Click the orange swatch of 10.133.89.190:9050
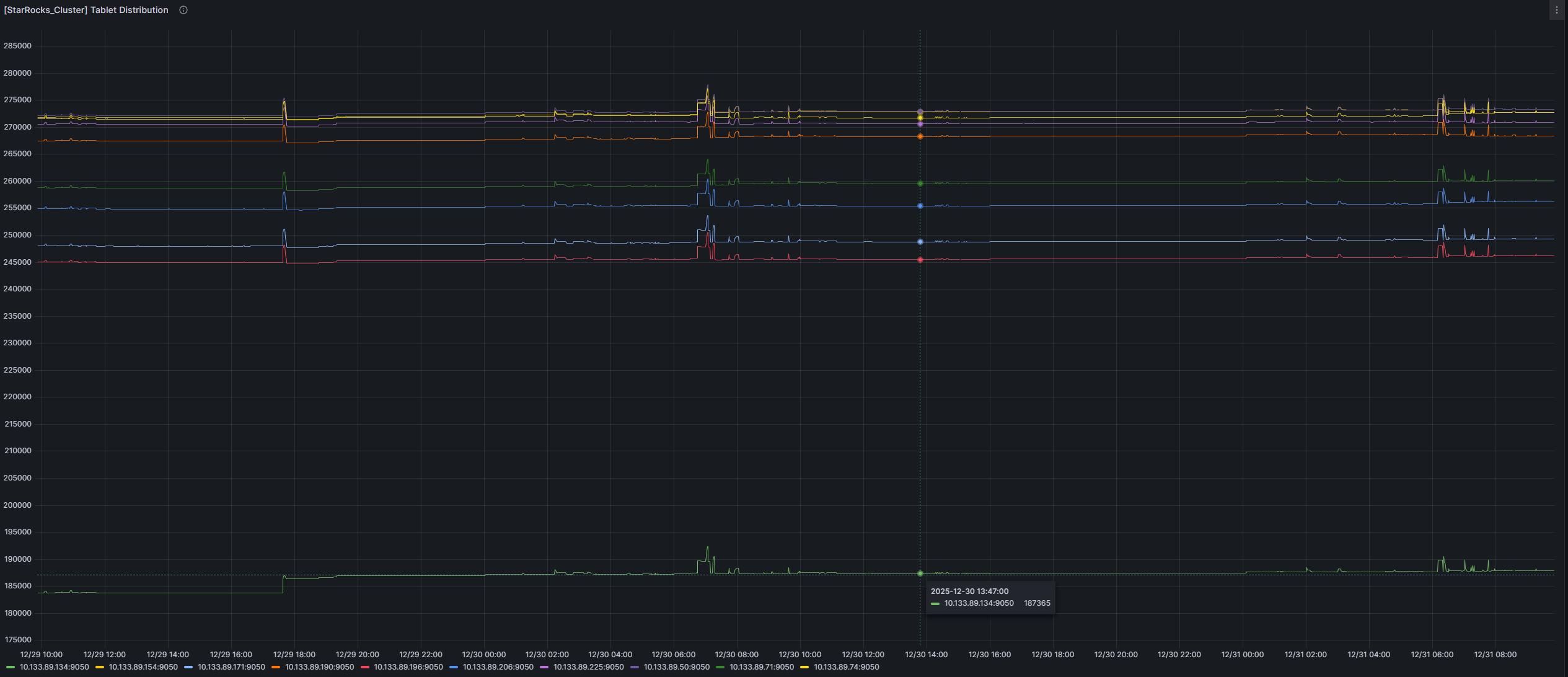1568x677 pixels. (276, 668)
